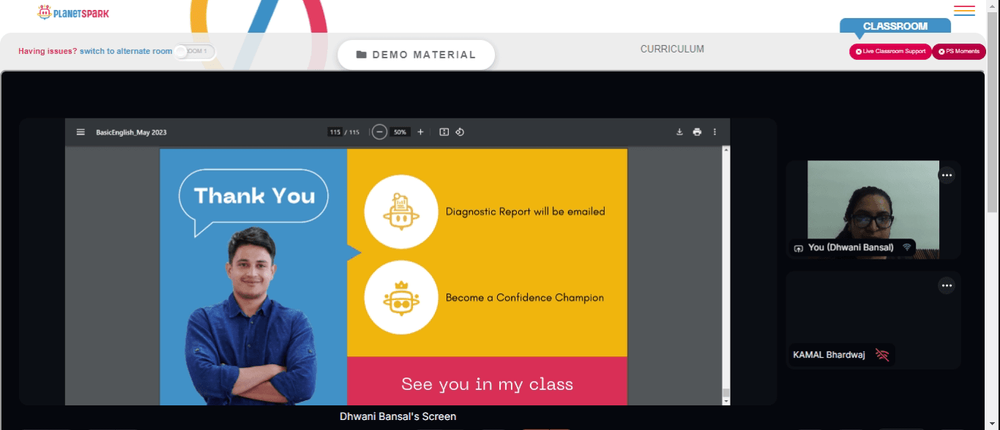Click the 50% zoom level field
The height and width of the screenshot is (430, 1000).
coord(400,132)
